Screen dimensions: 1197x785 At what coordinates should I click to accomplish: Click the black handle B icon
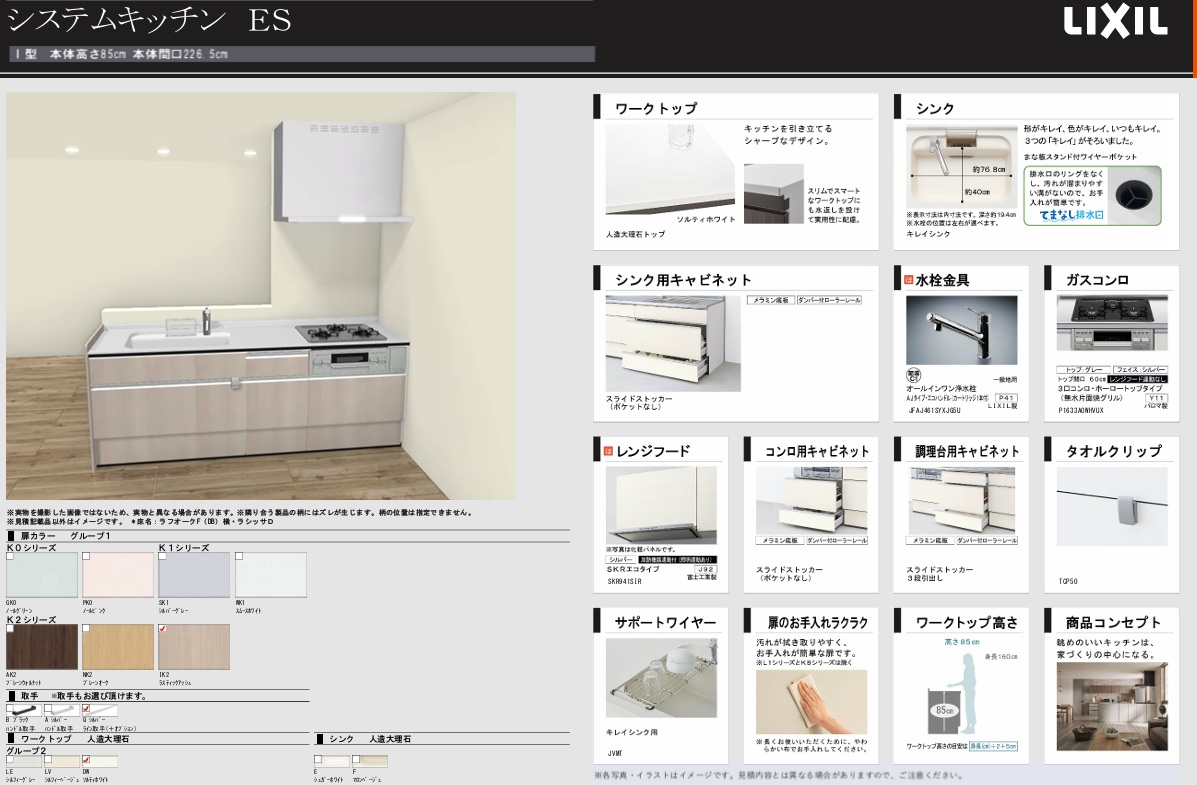pyautogui.click(x=24, y=711)
